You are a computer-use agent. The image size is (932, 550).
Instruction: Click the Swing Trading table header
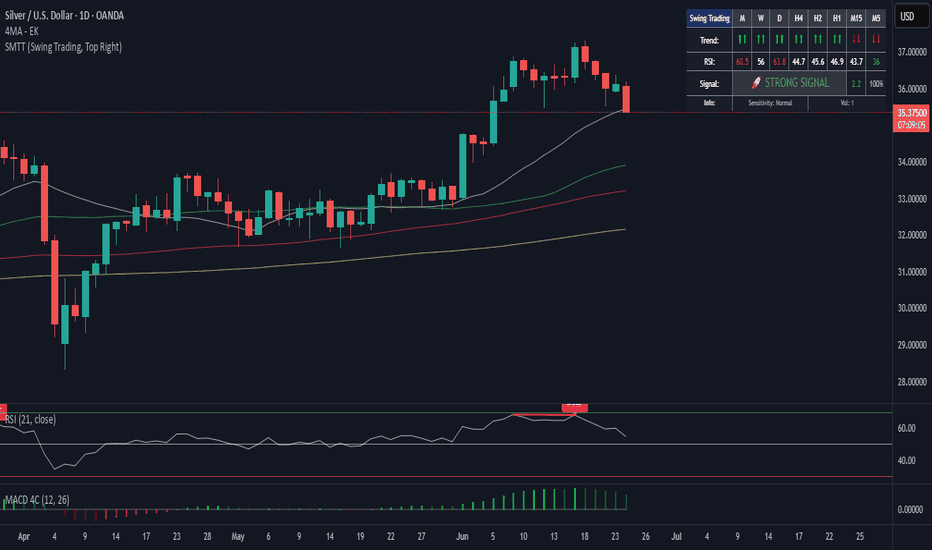709,18
